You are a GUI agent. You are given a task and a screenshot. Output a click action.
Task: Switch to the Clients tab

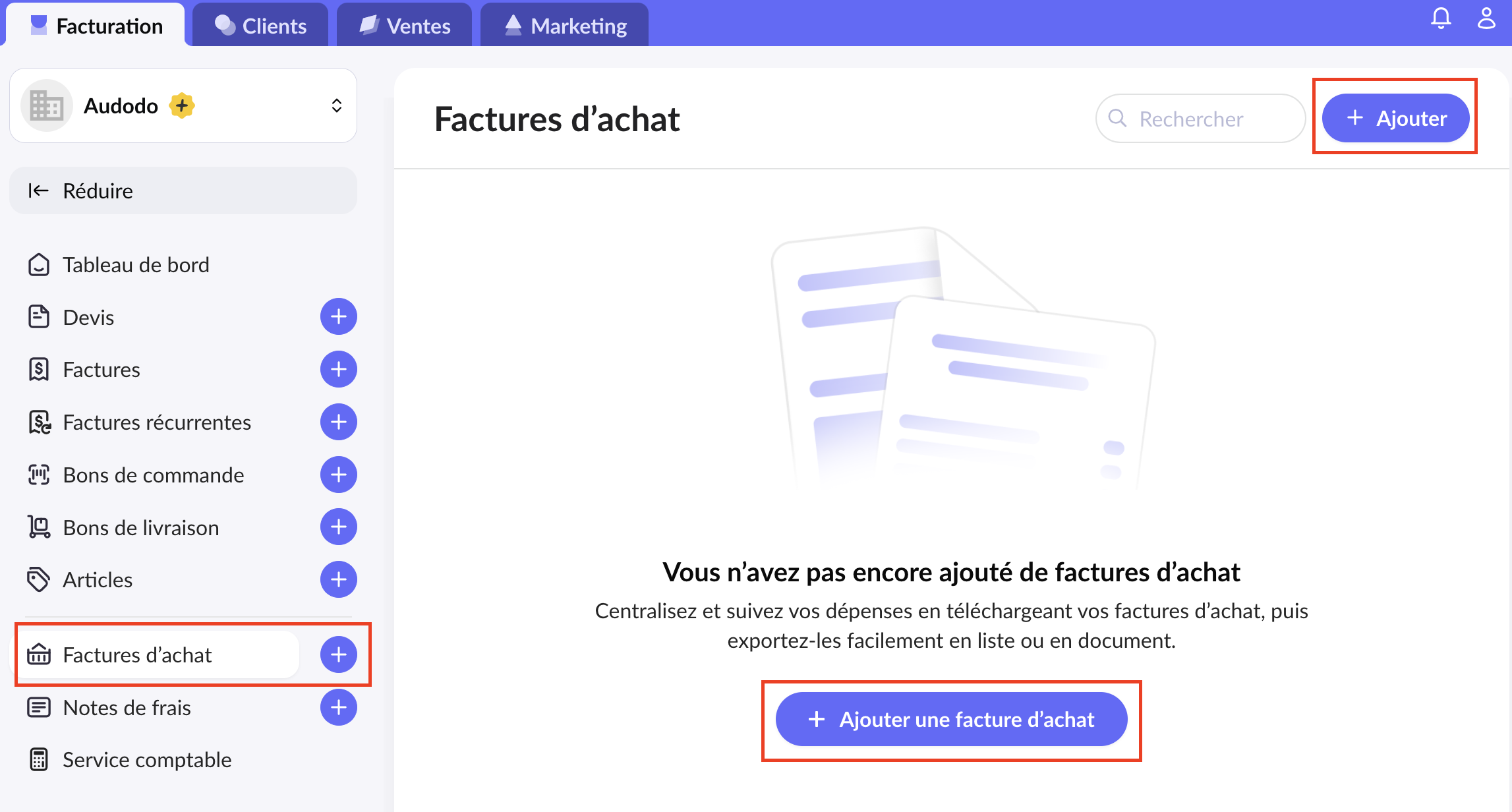tap(261, 26)
